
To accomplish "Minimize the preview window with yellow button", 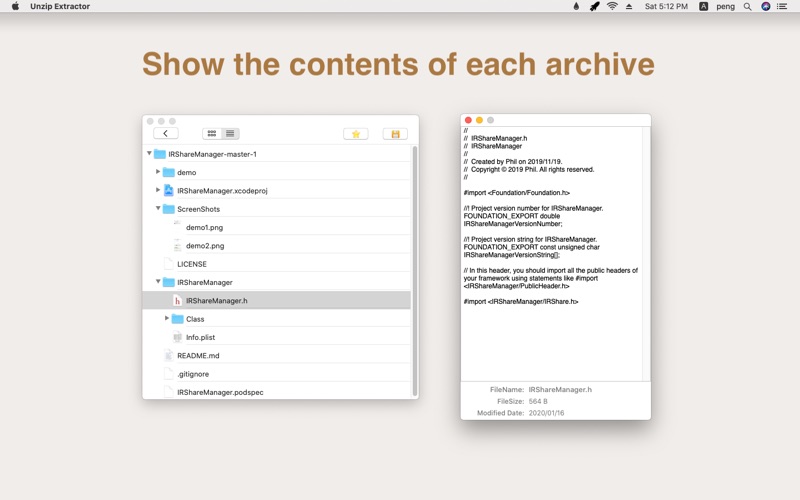I will (x=479, y=120).
